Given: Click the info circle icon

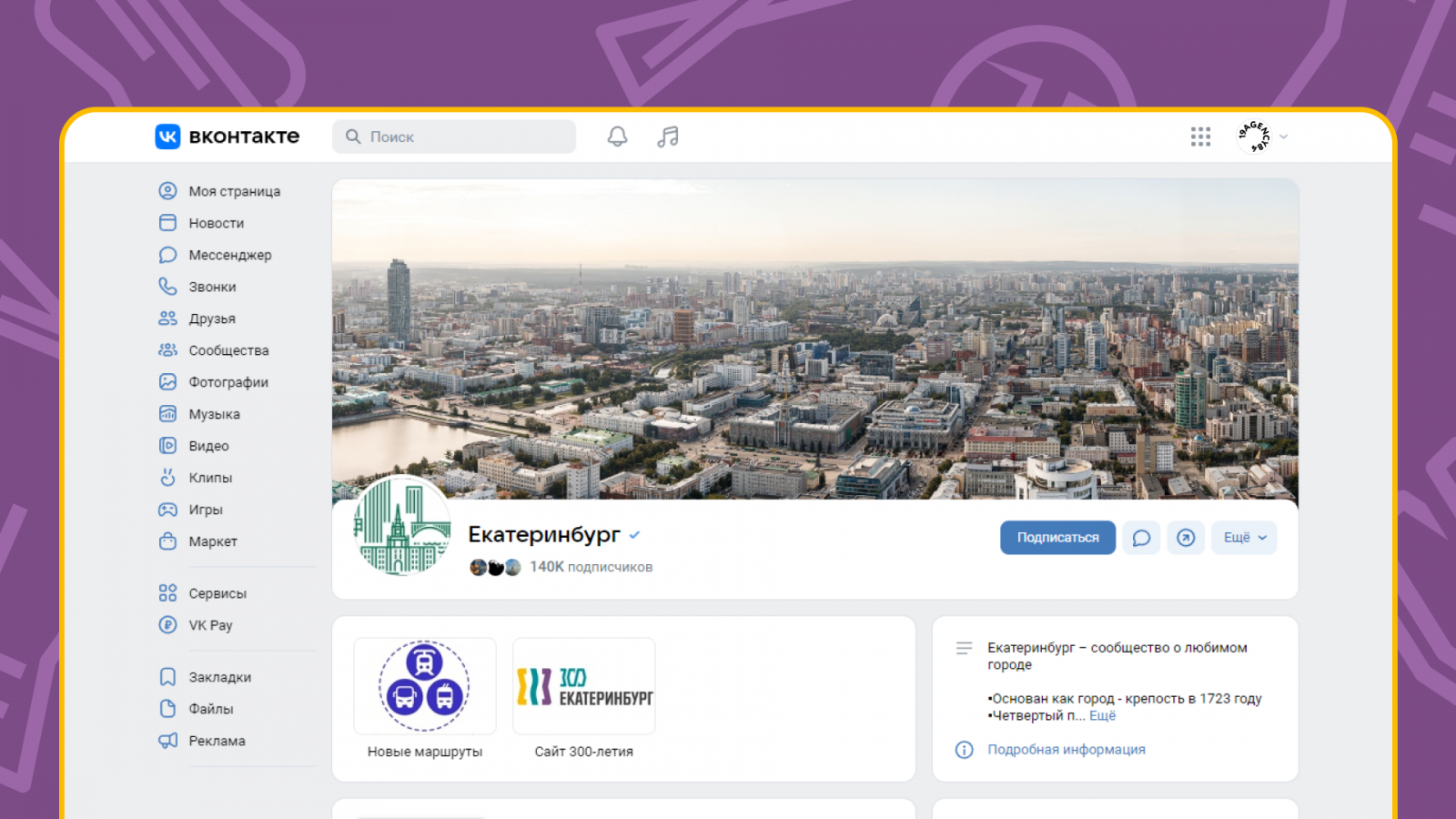Looking at the screenshot, I should [x=964, y=750].
